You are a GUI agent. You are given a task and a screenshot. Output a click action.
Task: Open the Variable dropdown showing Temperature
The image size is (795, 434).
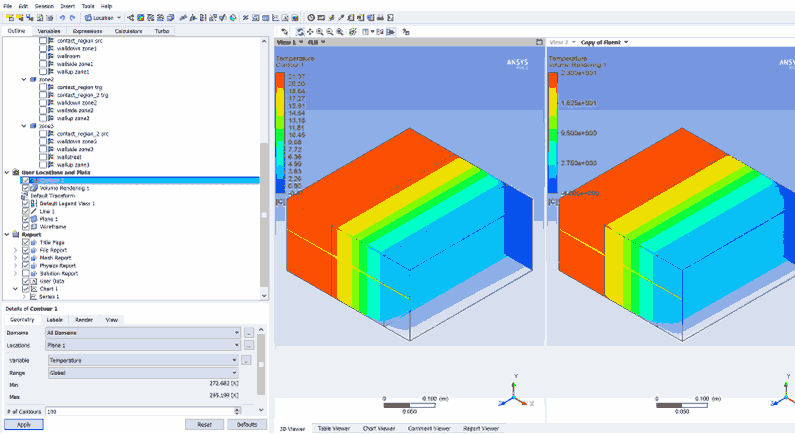pyautogui.click(x=144, y=359)
